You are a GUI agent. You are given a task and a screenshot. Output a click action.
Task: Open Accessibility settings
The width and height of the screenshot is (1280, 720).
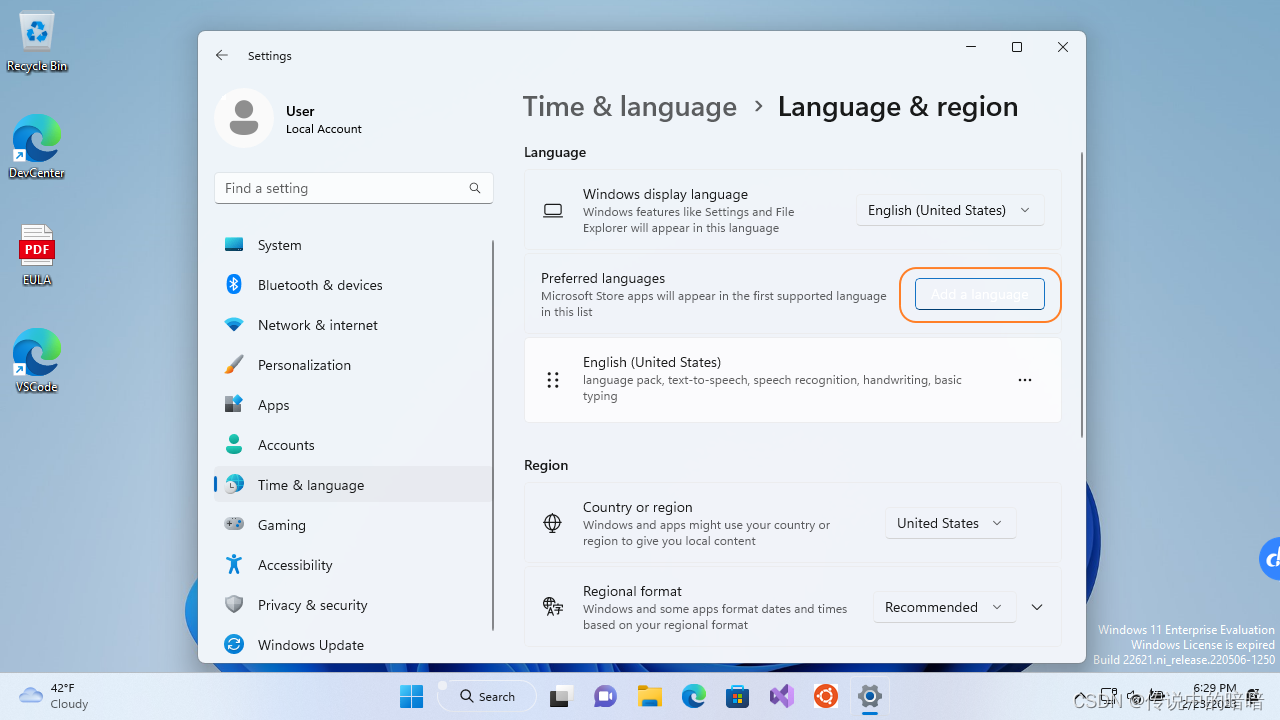(x=353, y=565)
